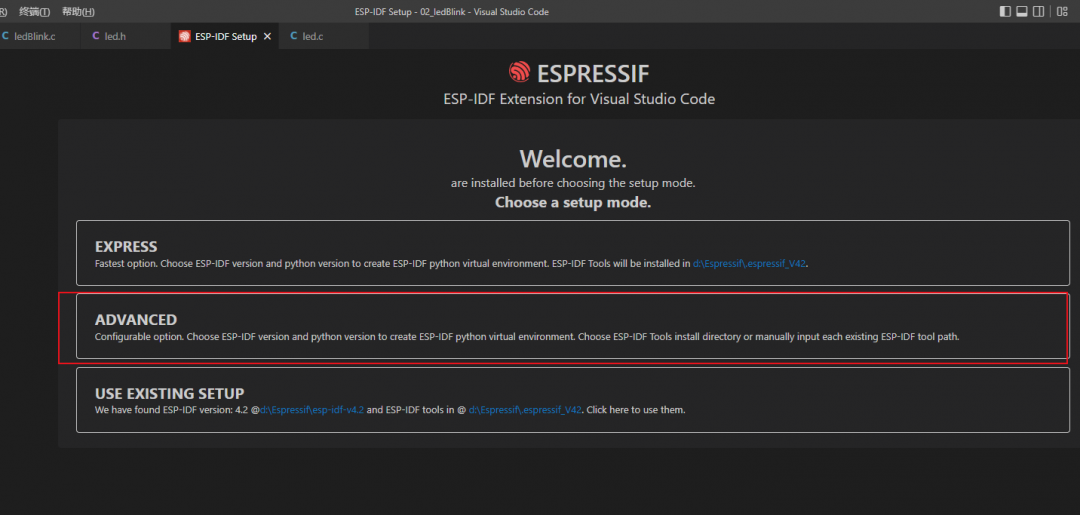Image resolution: width=1080 pixels, height=515 pixels.
Task: Toggle the bottom panel layout icon
Action: [1022, 12]
